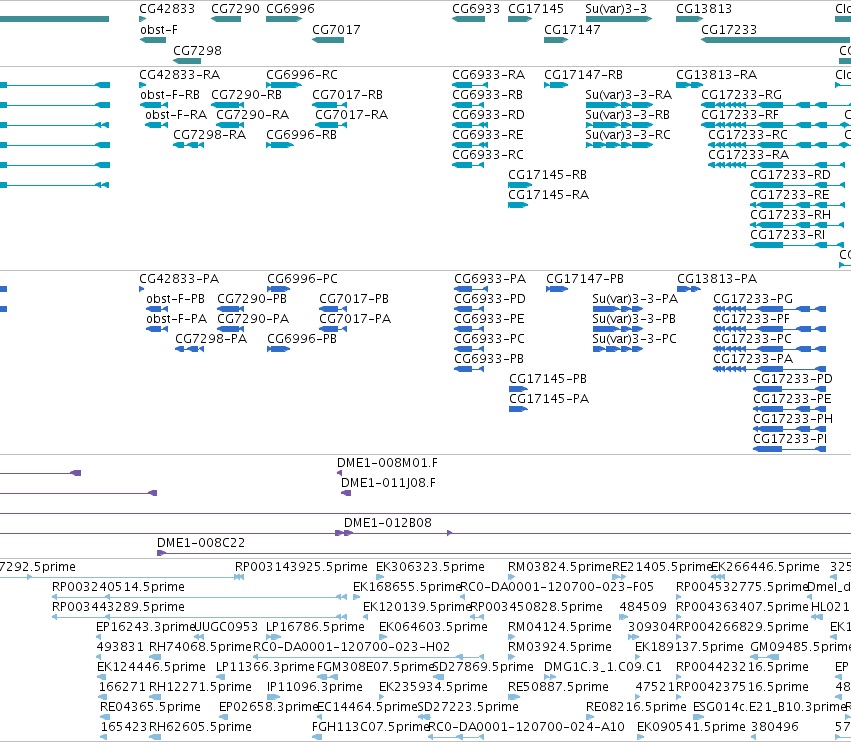
Task: Click cDNA clone DME1-008M01.F
Action: (x=387, y=463)
